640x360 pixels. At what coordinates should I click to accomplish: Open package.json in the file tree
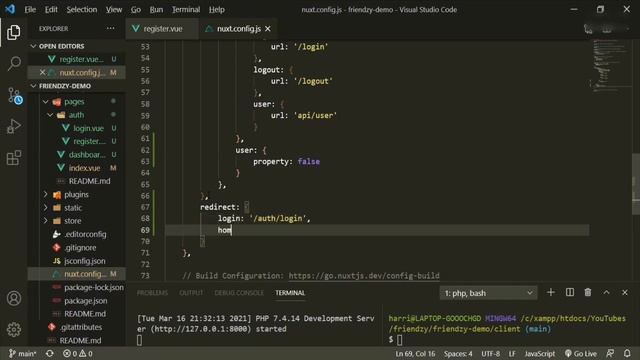[x=85, y=301]
